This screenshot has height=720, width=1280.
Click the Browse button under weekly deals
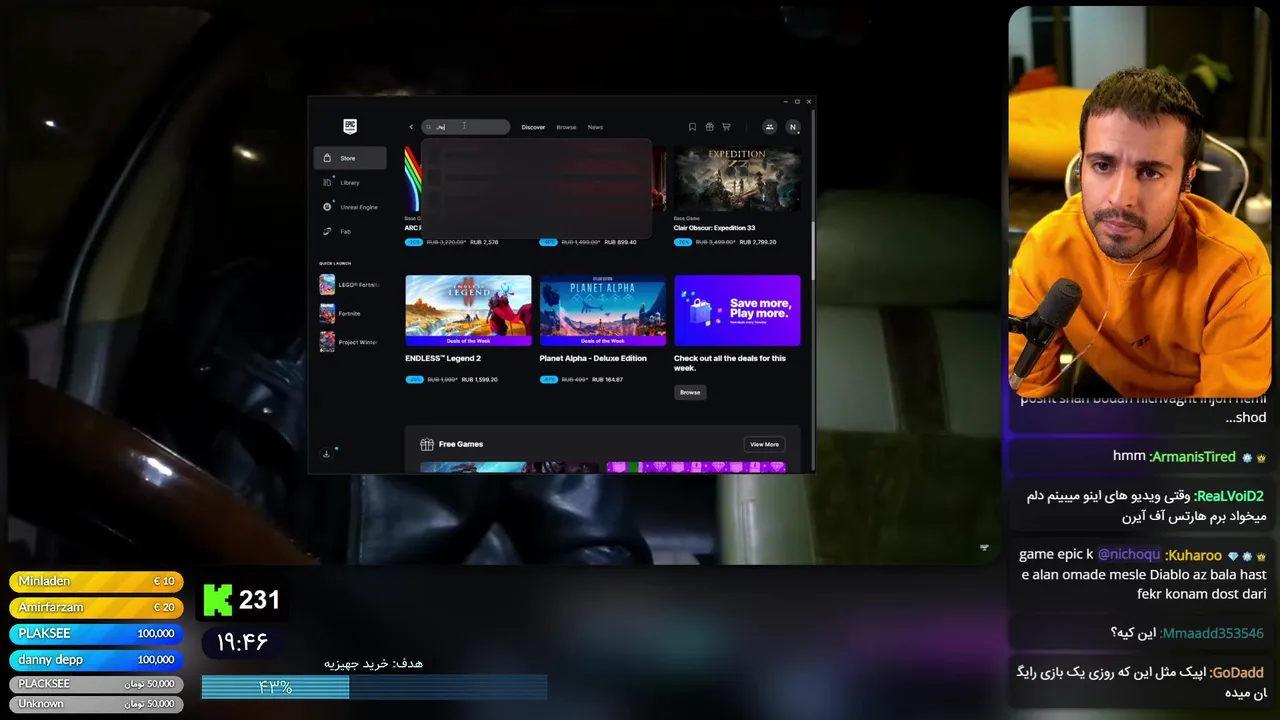[690, 392]
